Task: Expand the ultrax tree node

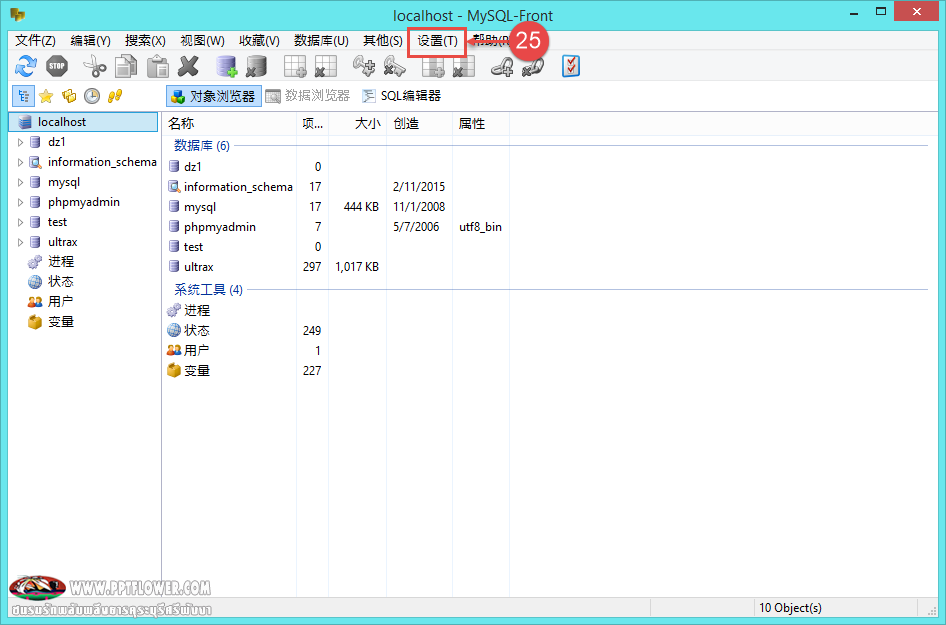Action: [x=21, y=242]
